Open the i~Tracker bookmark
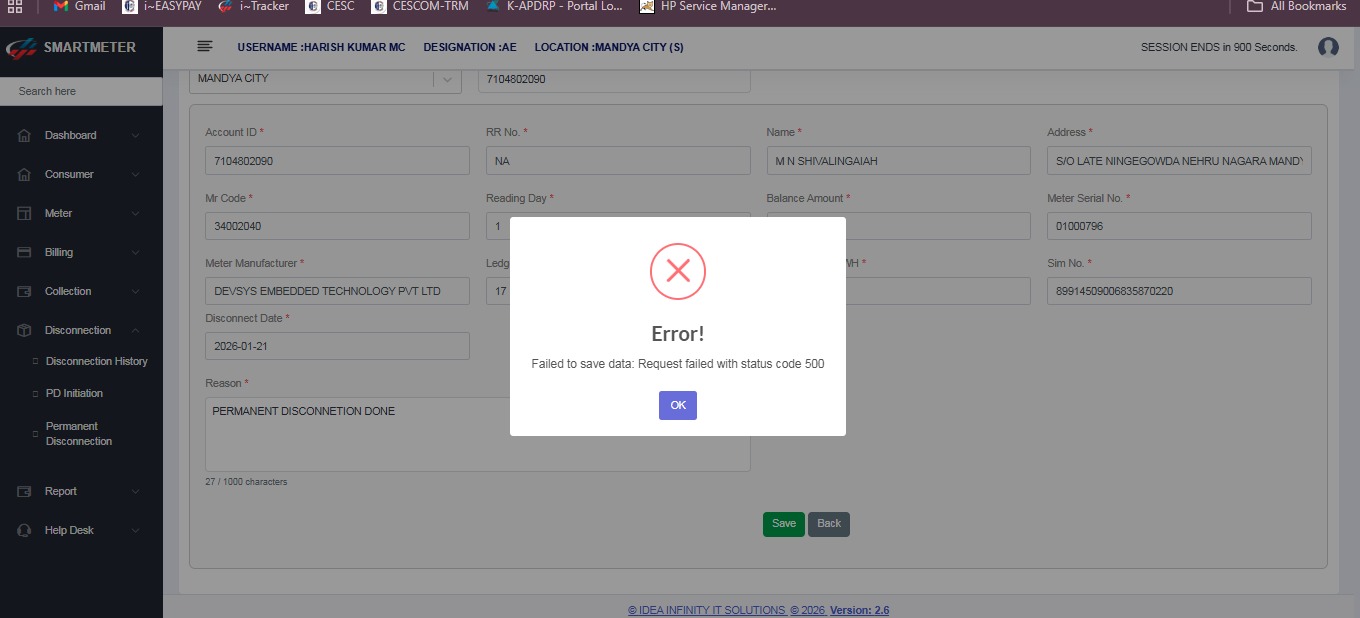 (253, 6)
